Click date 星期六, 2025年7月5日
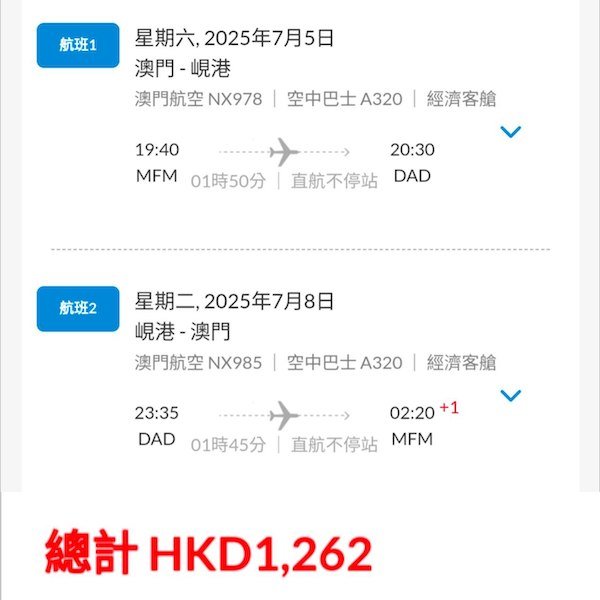The height and width of the screenshot is (600, 600). (x=234, y=38)
